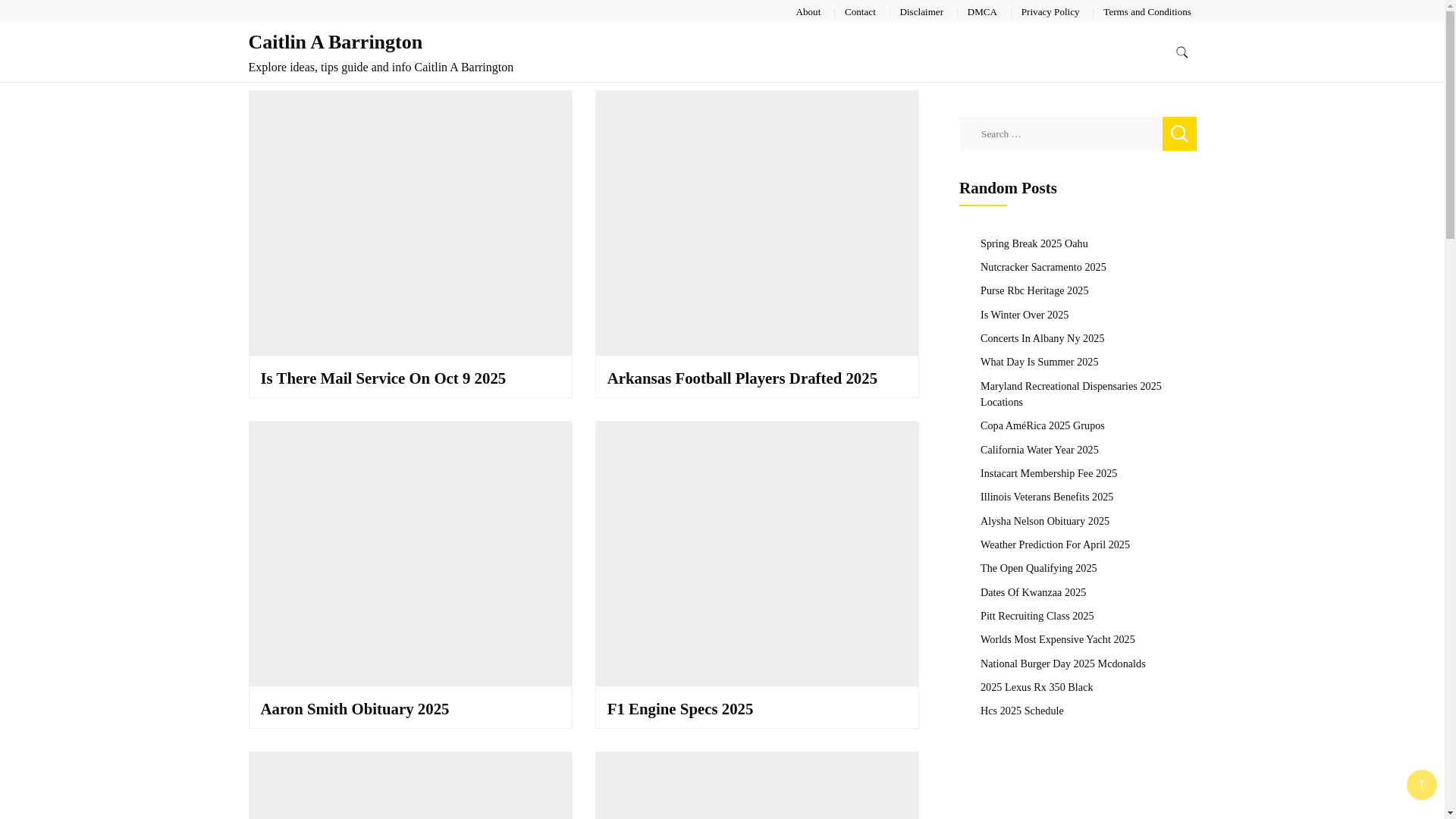Open Dates Of Kwanzaa 2025 link
Screen dimensions: 1456x819
(x=1033, y=592)
